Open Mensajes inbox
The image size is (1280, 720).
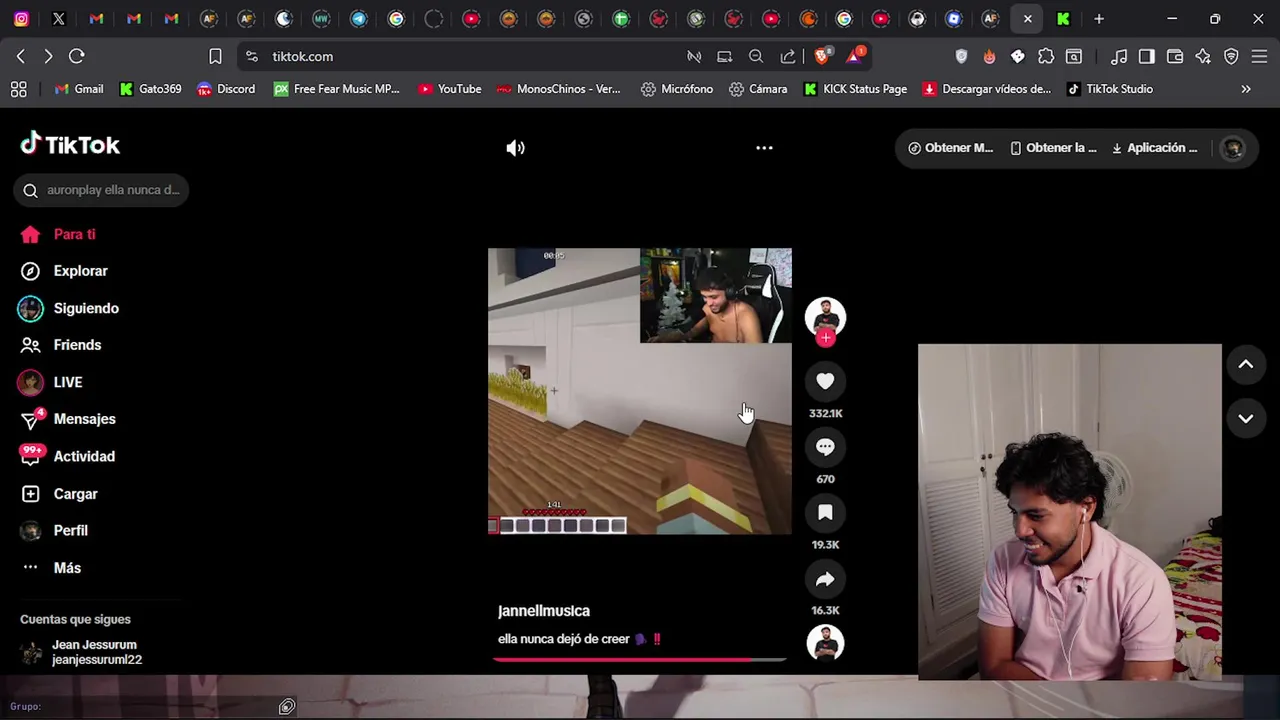(68, 419)
